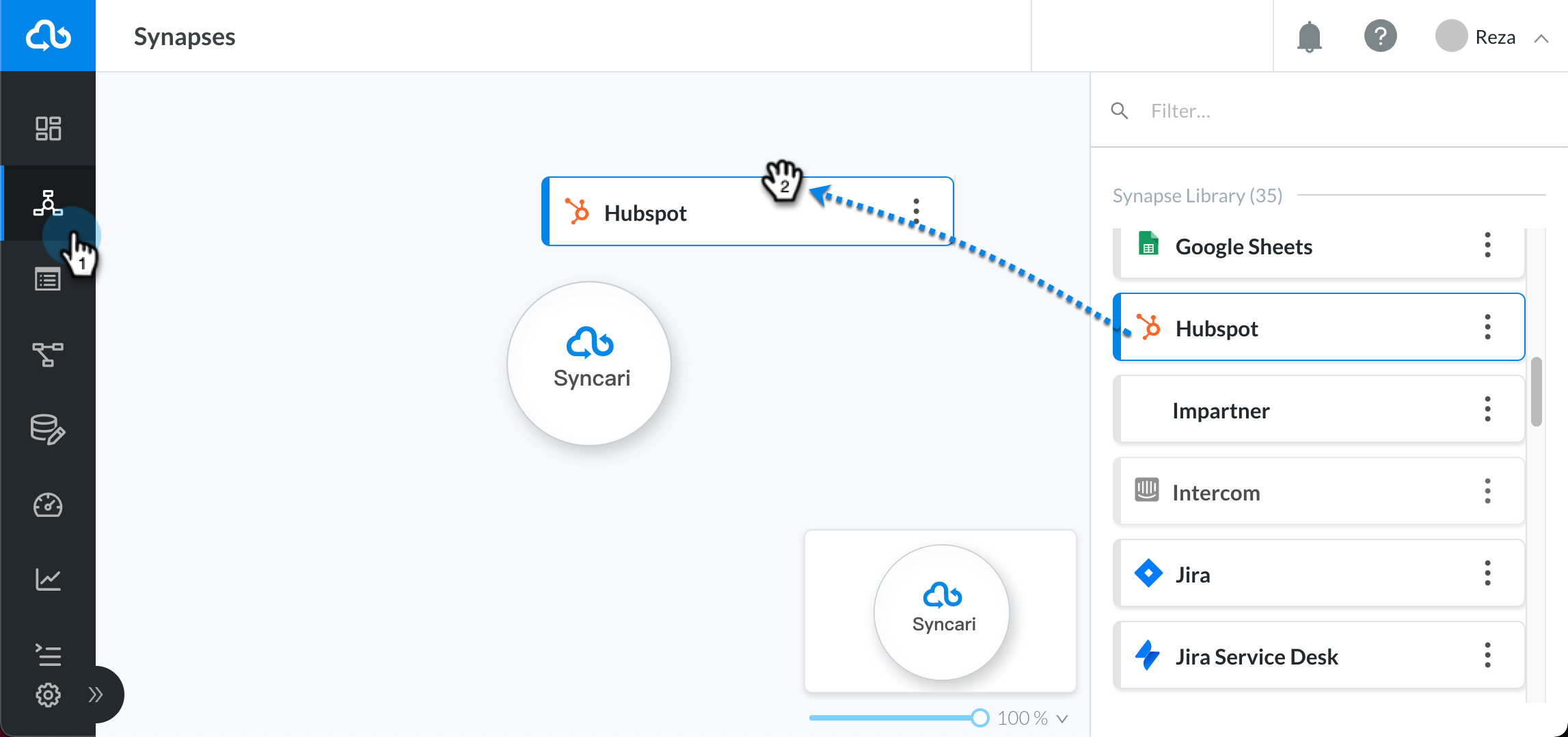Open the Dashboard grid icon in sidebar

pos(48,129)
